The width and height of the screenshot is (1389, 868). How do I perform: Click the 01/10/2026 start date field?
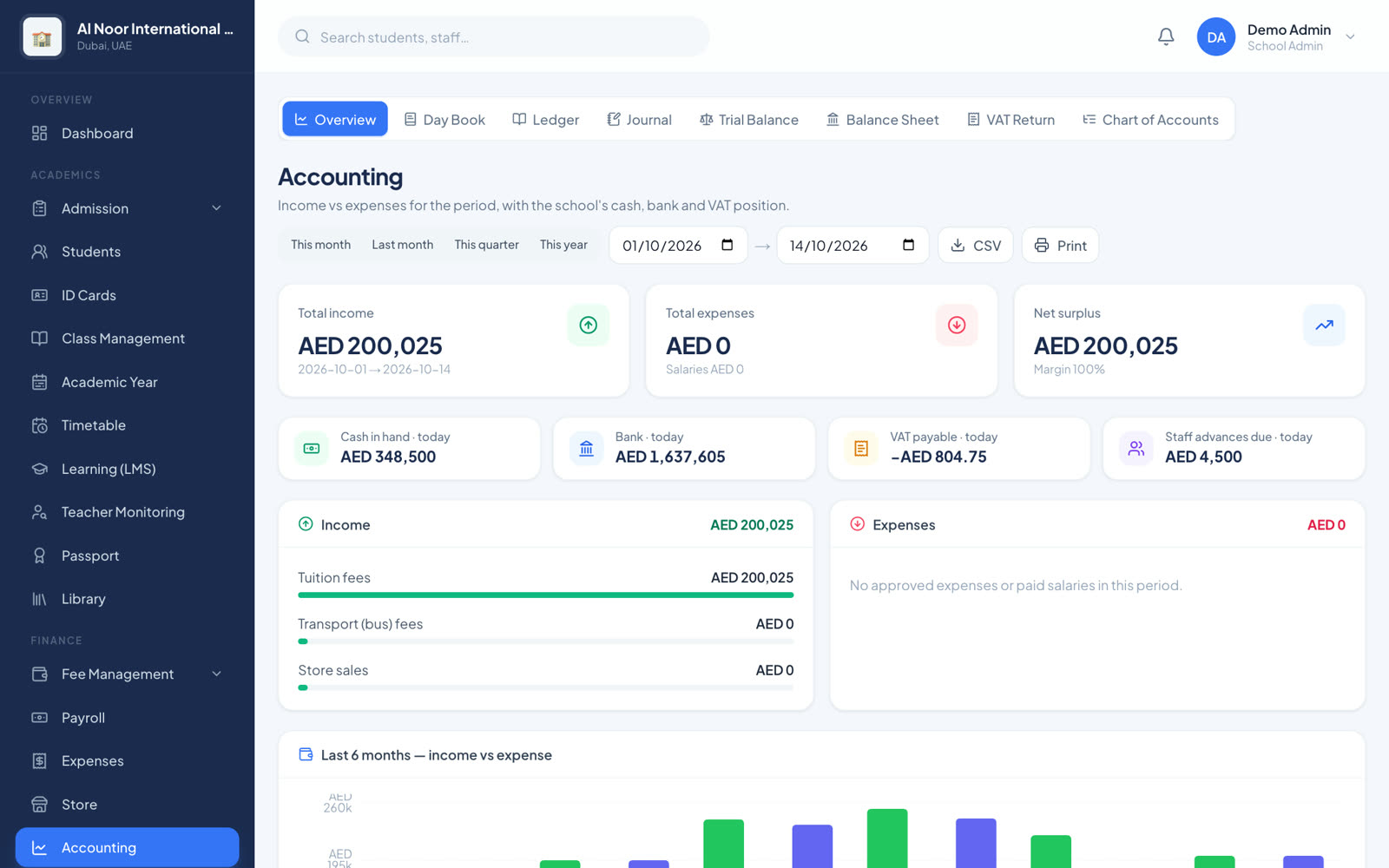[678, 245]
